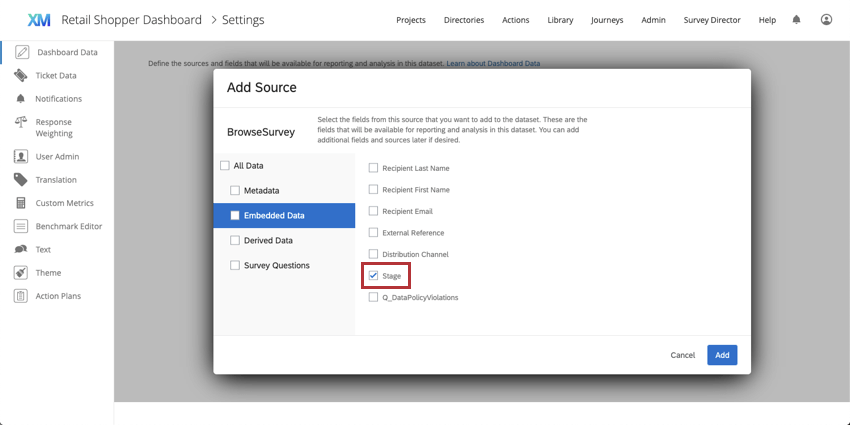Click the Response Weighting scale icon

pos(21,122)
